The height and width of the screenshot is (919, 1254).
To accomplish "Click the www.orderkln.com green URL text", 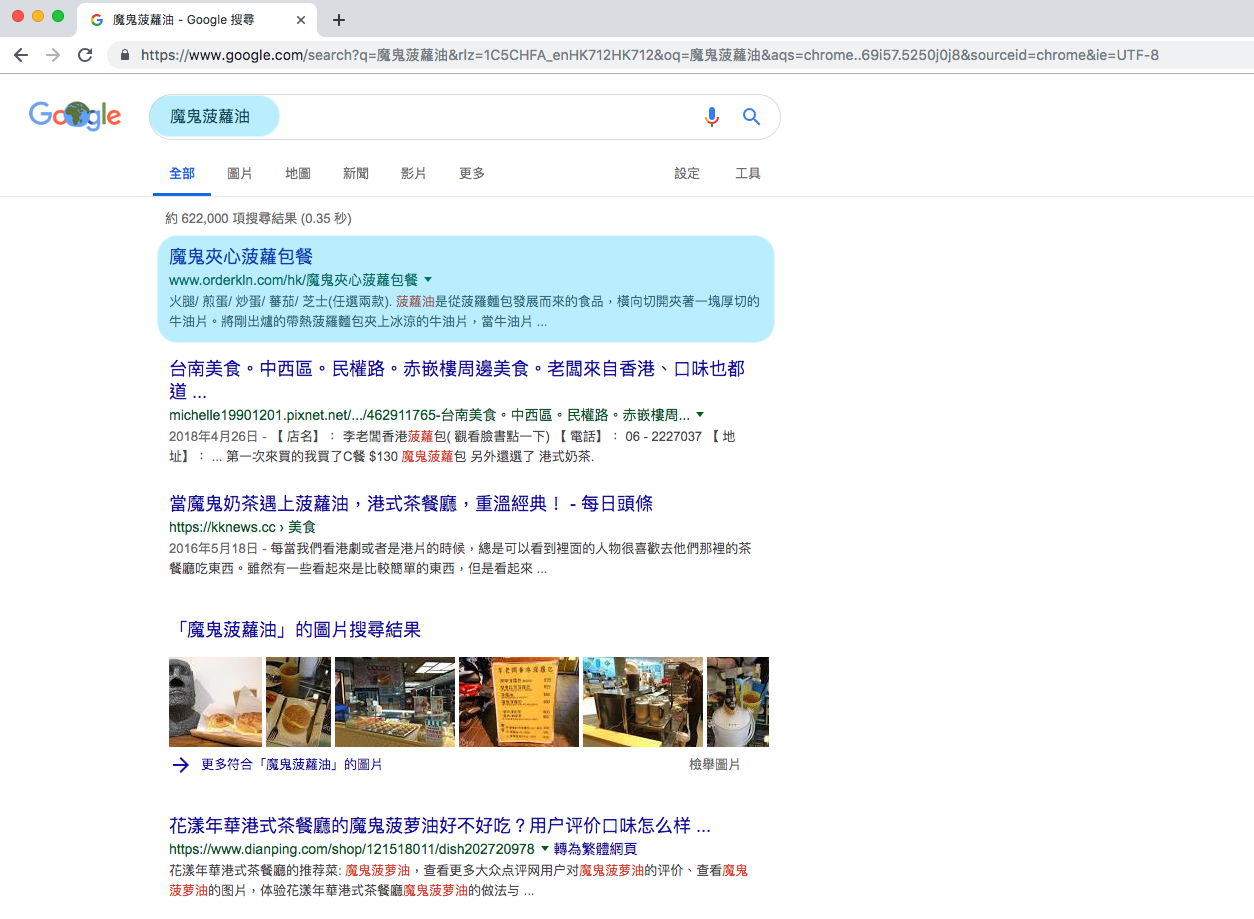I will (293, 280).
